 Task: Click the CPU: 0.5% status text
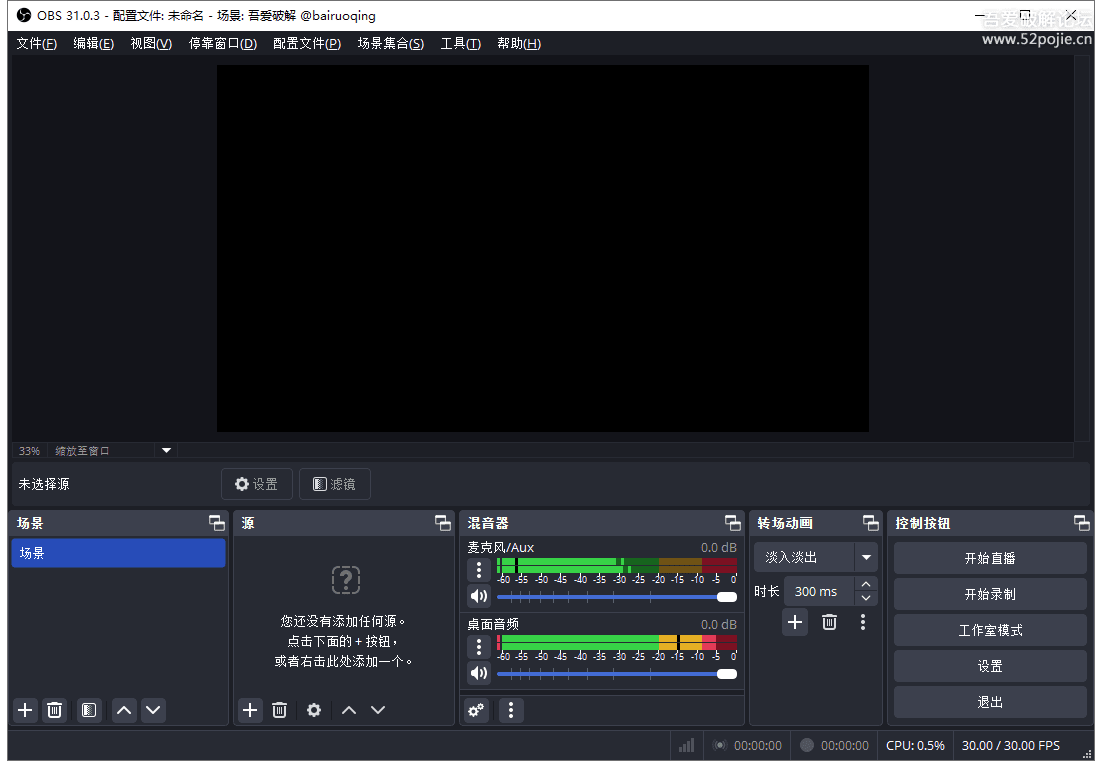(915, 746)
